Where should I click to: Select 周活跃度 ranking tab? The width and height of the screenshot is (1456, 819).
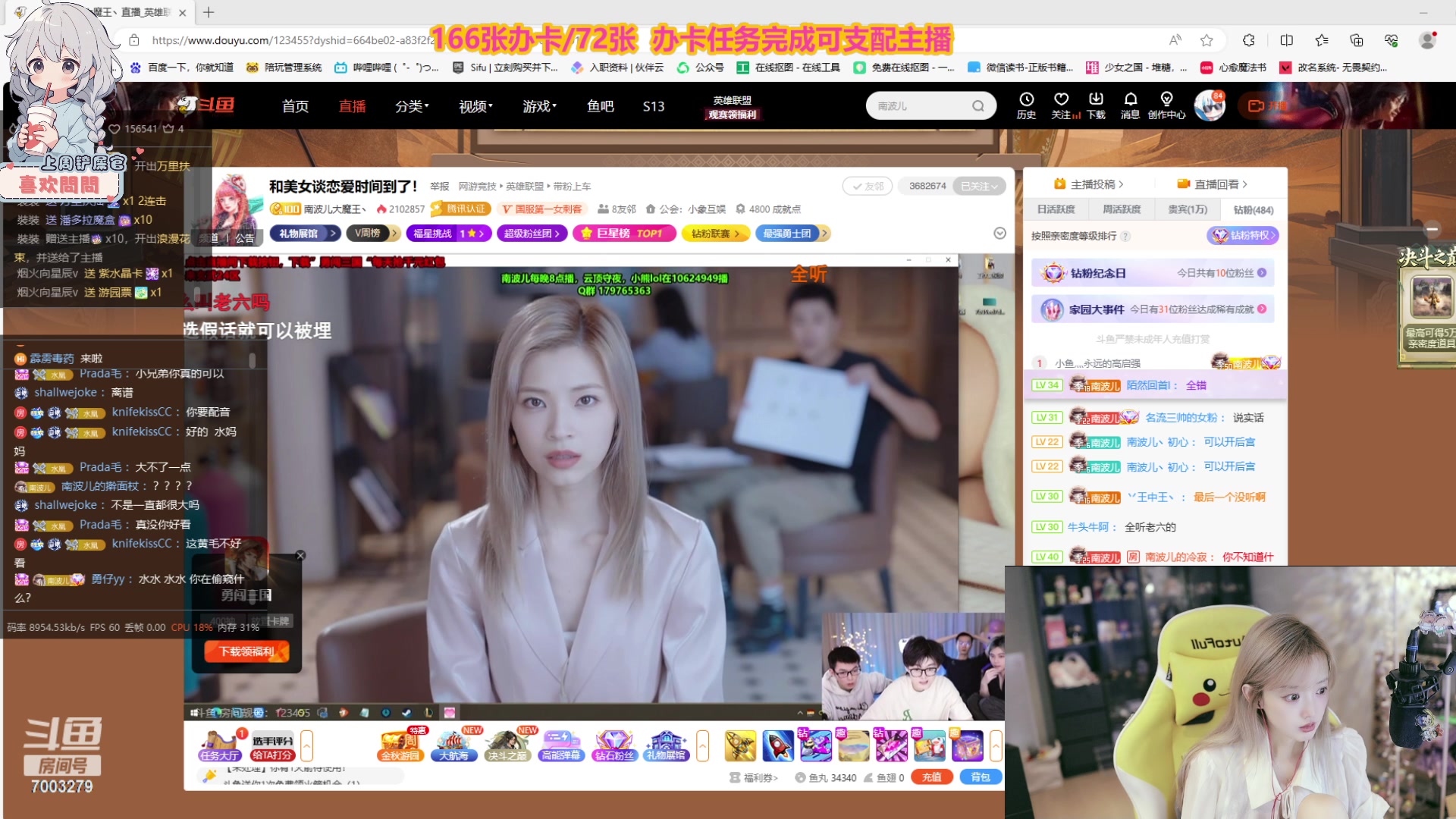(1122, 210)
